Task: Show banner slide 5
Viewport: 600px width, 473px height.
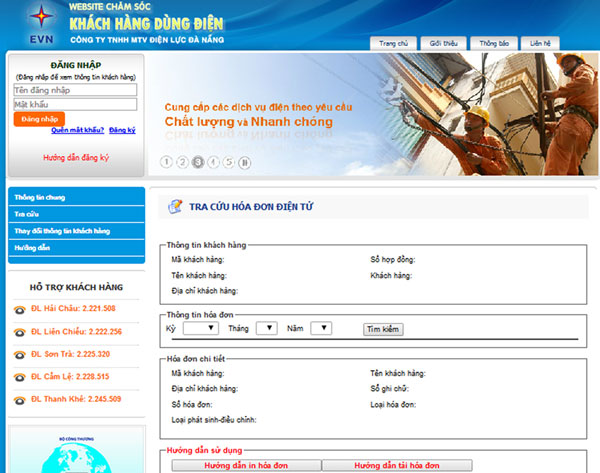Action: [229, 162]
